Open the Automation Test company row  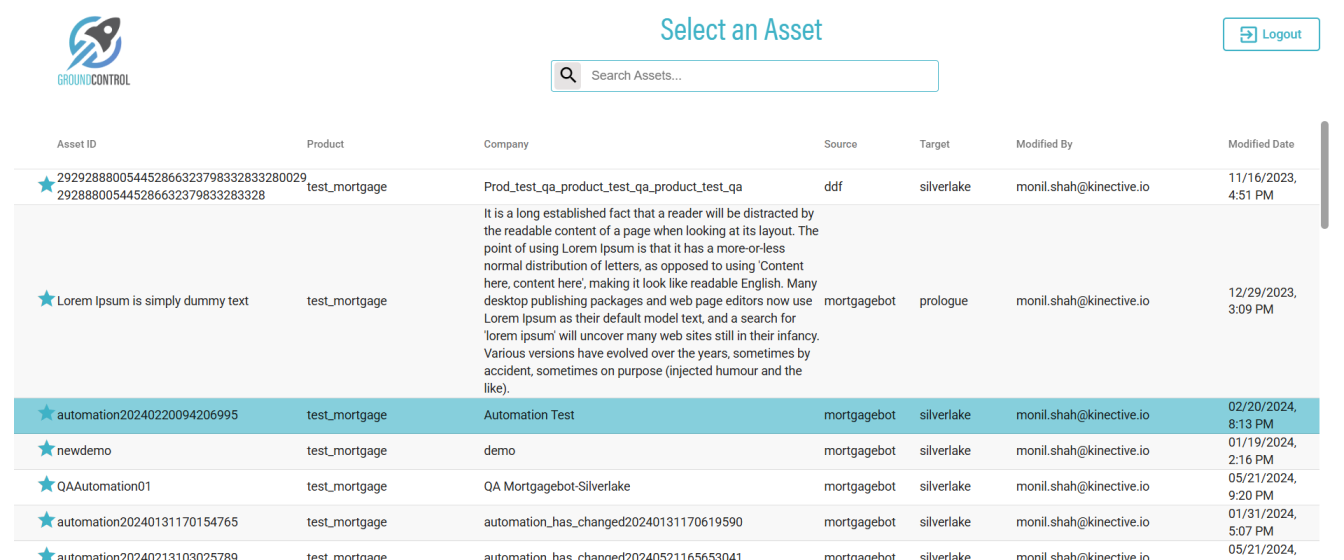pos(529,415)
